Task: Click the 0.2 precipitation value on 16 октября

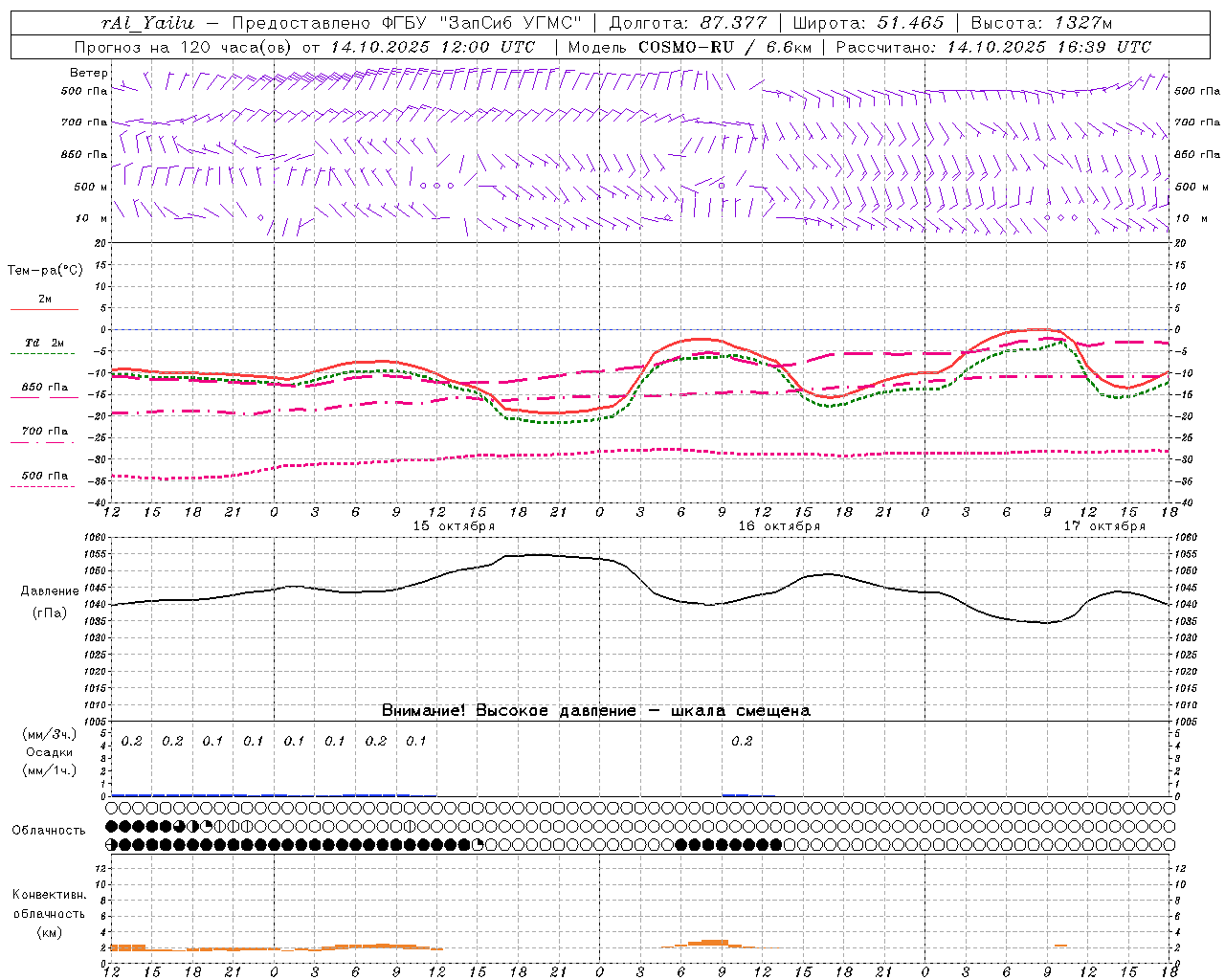Action: 742,741
